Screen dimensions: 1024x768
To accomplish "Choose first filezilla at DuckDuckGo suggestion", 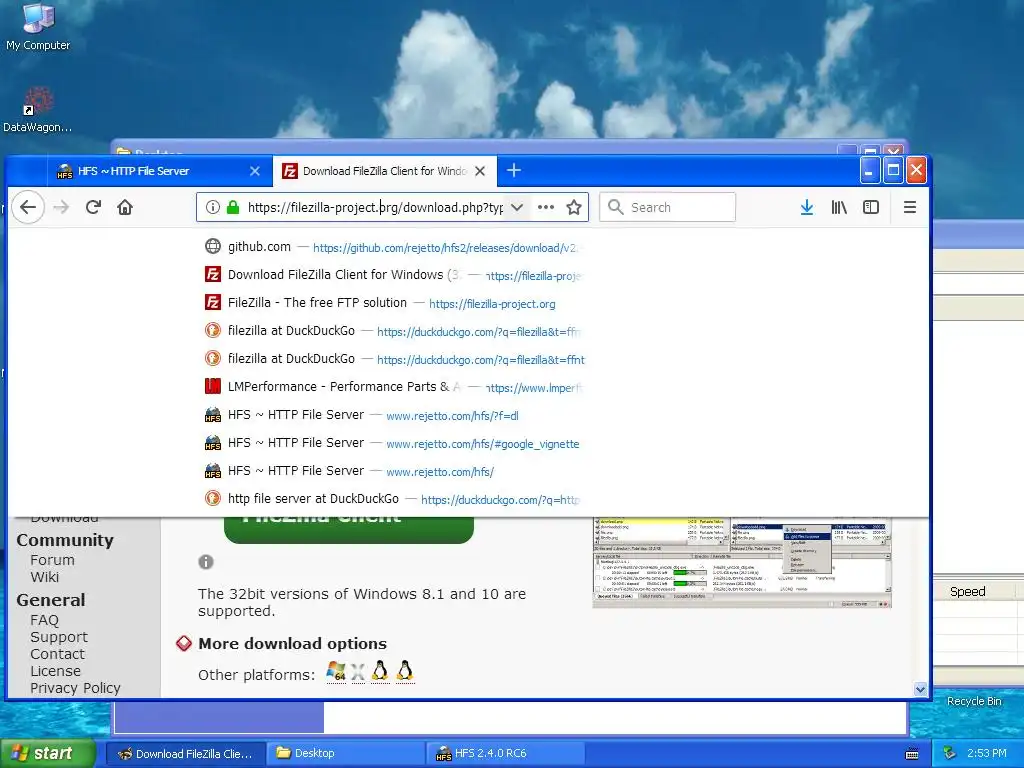I will pyautogui.click(x=392, y=331).
